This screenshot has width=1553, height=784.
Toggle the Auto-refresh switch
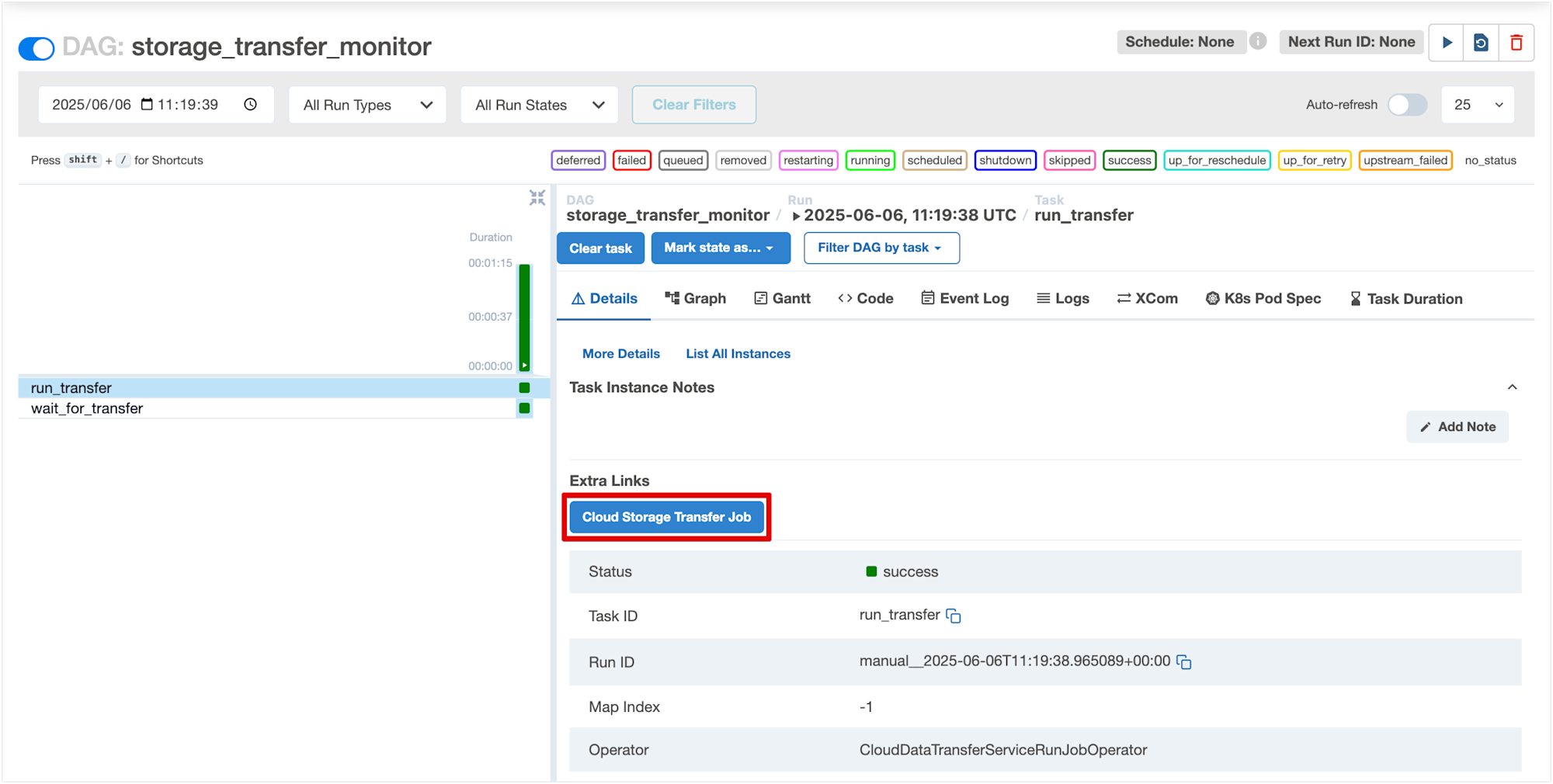point(1408,105)
